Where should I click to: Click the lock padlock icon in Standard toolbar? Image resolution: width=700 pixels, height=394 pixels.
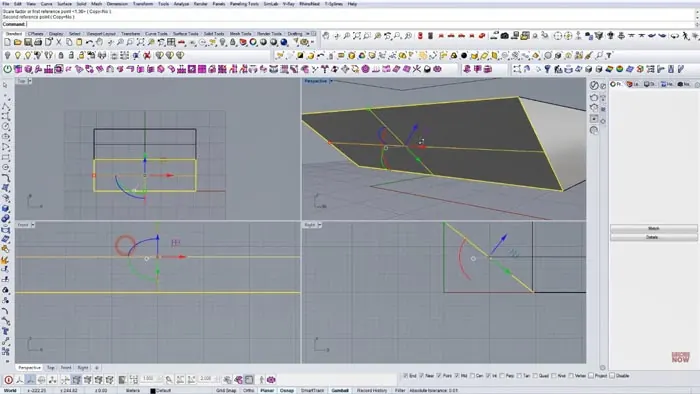pos(233,42)
